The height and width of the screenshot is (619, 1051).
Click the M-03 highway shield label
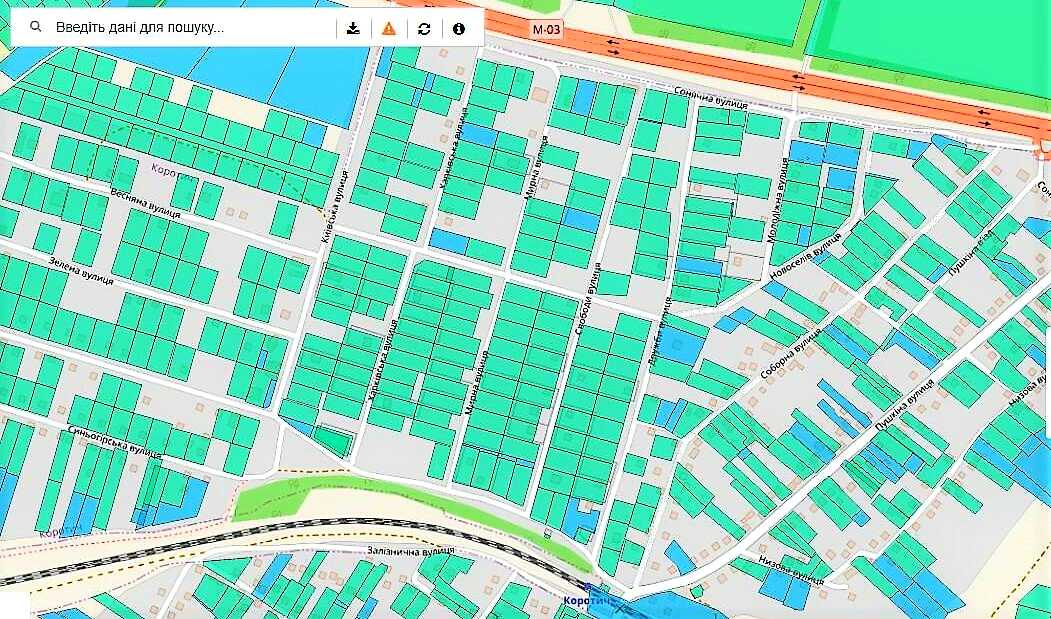tap(546, 30)
